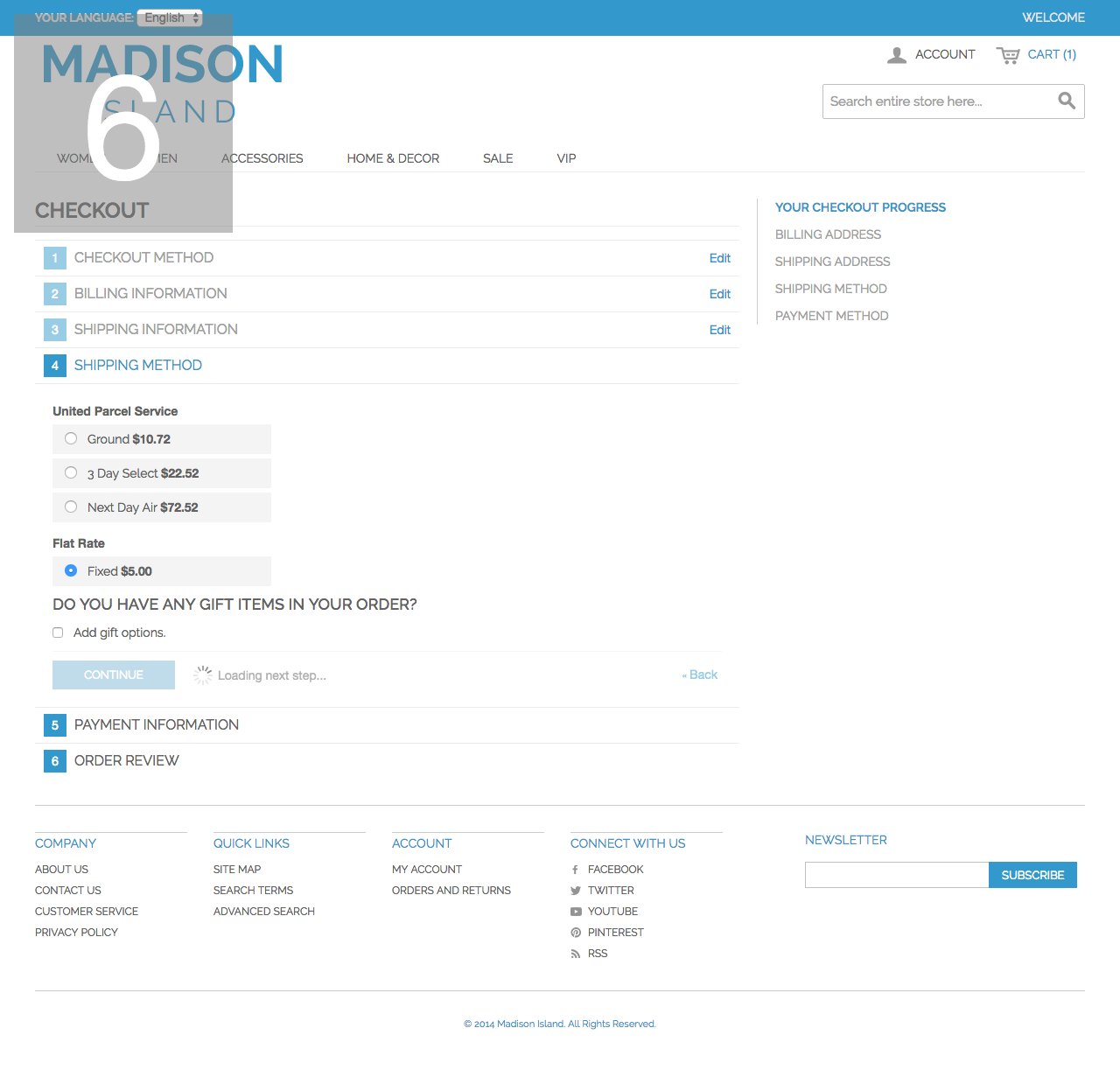
Task: Click the Pinterest icon in footer
Action: click(575, 933)
